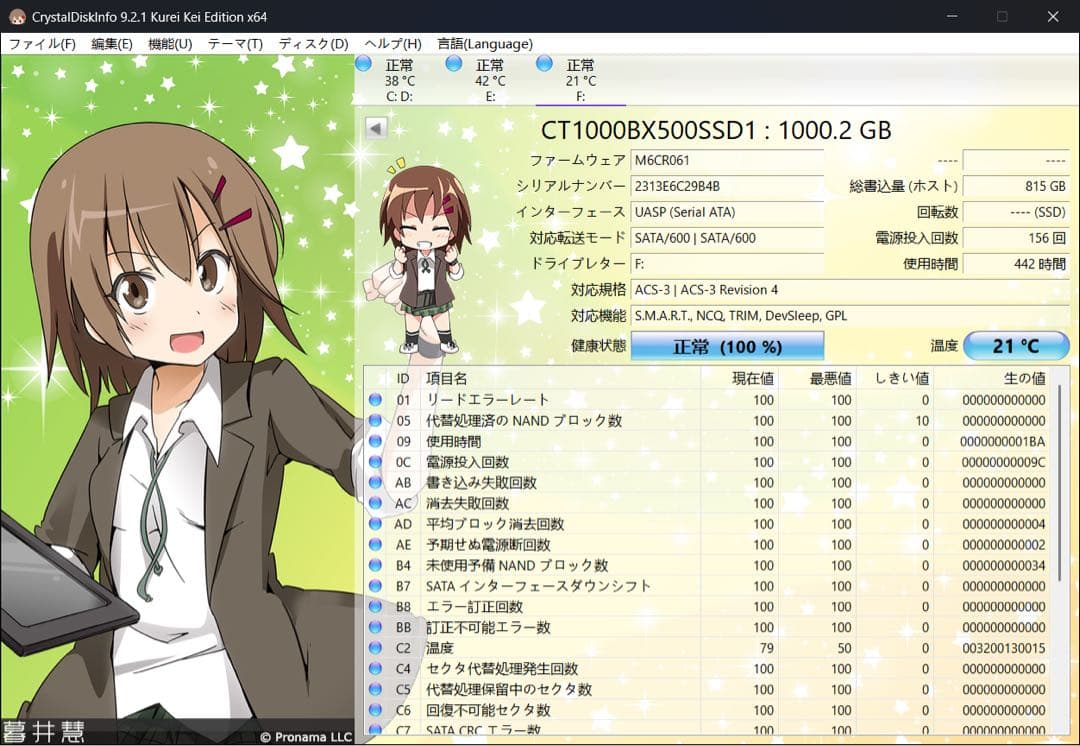
Task: Click the firmware field M6CR061
Action: 727,160
